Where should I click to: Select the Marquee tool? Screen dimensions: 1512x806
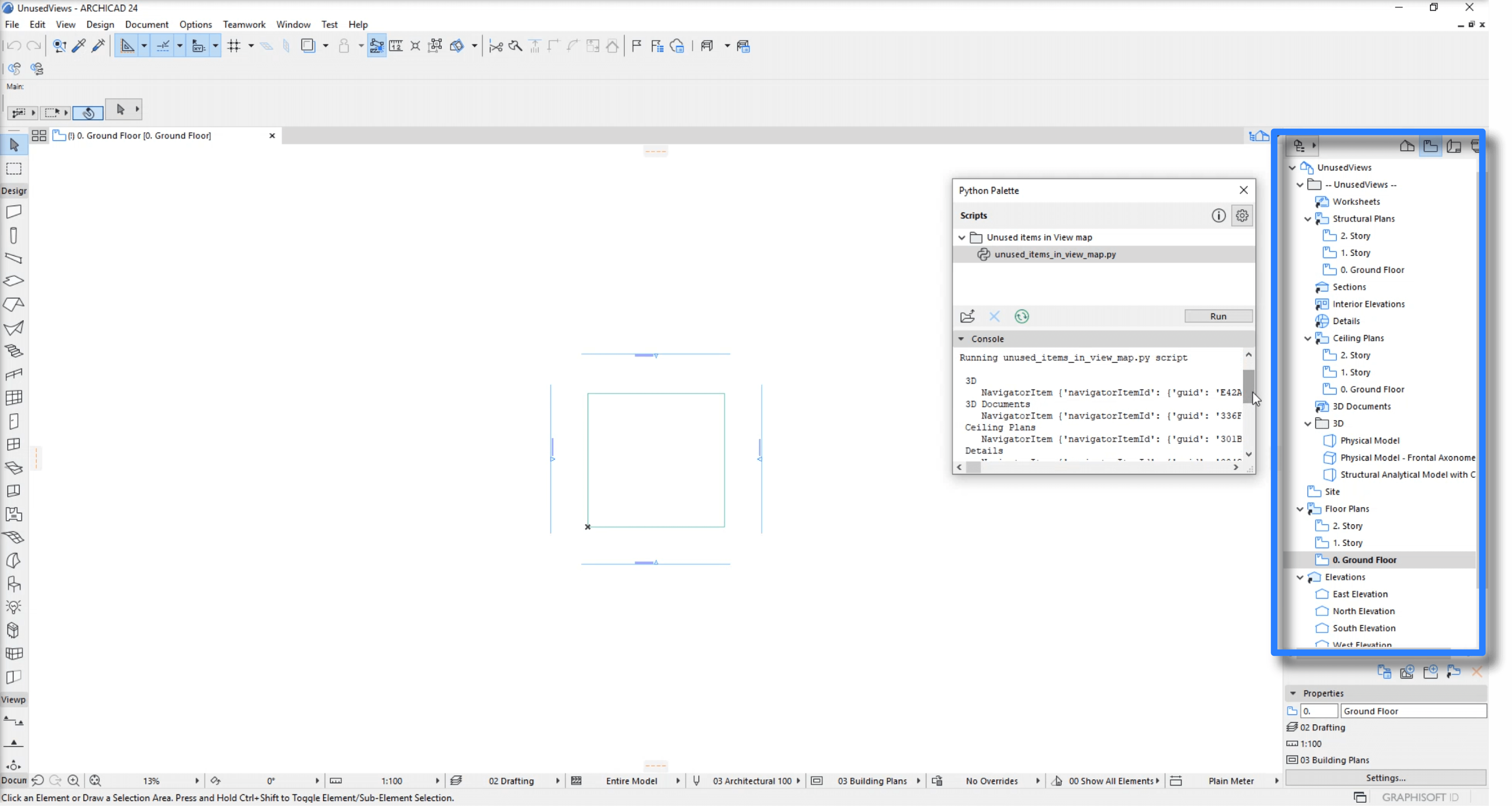click(x=14, y=169)
